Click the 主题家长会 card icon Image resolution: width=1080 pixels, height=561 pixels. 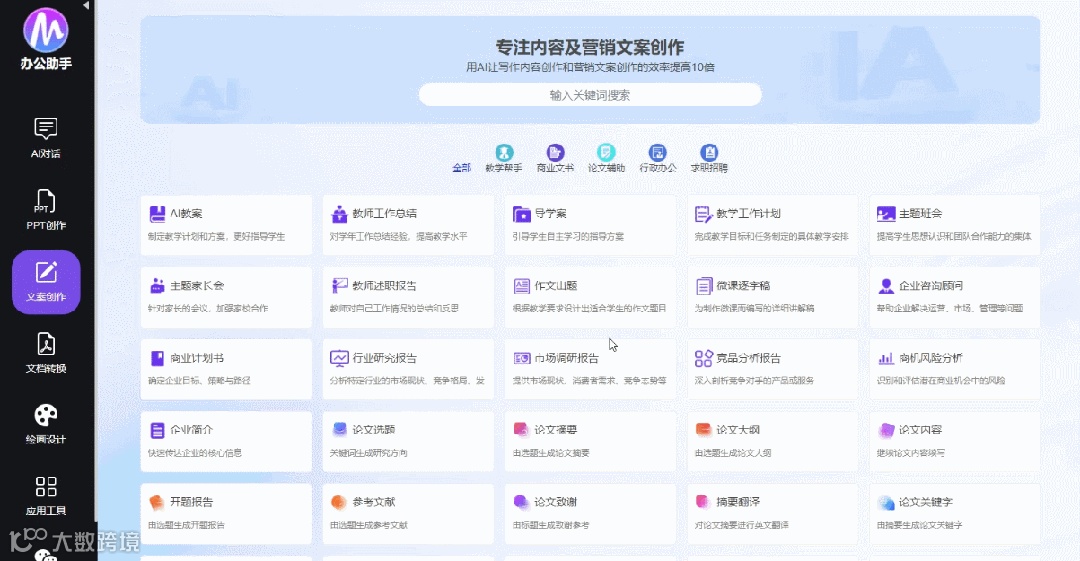(157, 285)
